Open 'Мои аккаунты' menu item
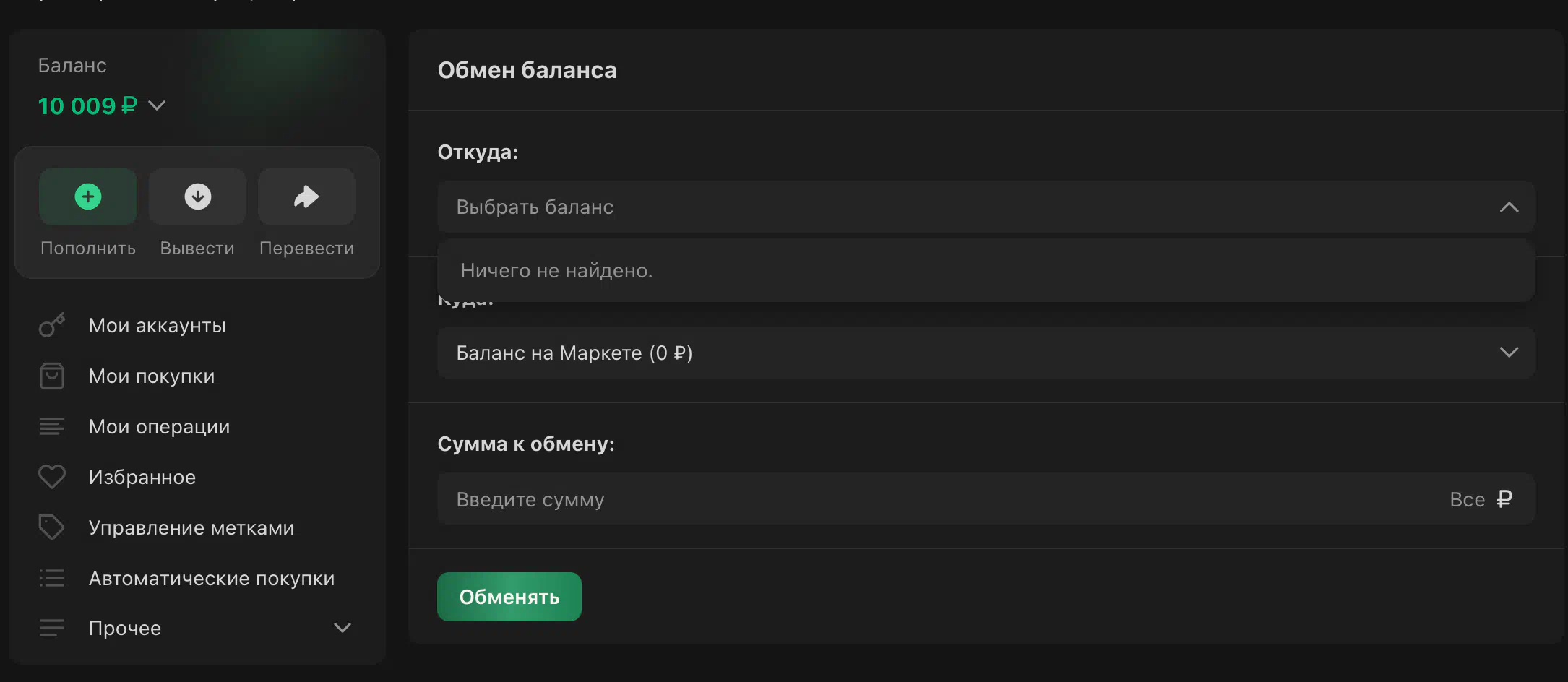The width and height of the screenshot is (1568, 682). tap(157, 326)
